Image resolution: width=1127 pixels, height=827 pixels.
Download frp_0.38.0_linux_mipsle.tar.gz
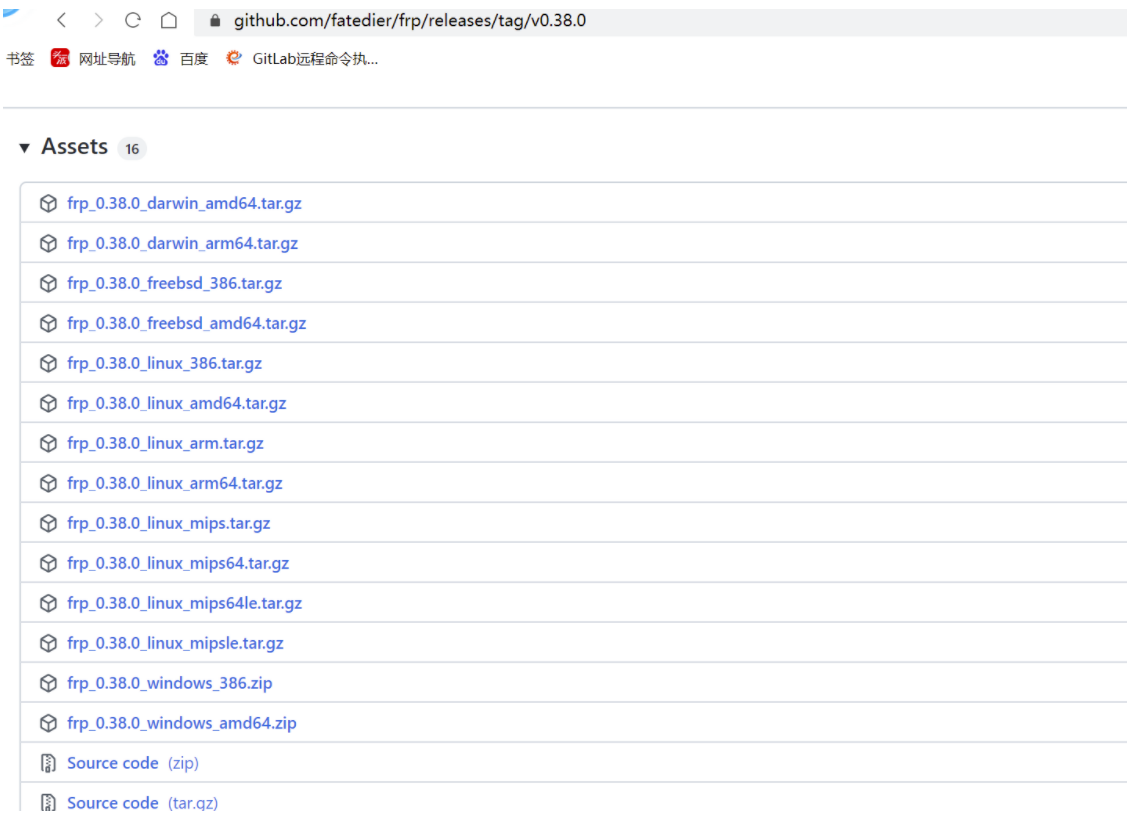(x=175, y=643)
